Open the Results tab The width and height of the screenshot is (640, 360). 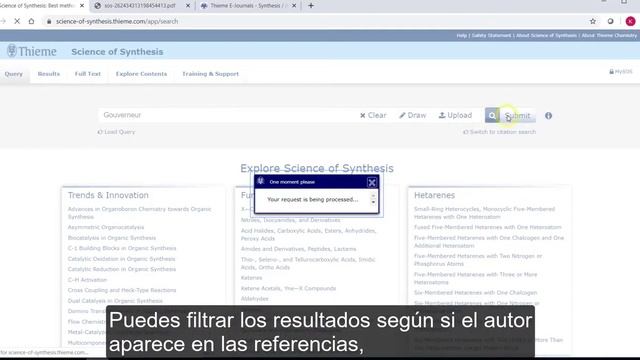pos(49,74)
